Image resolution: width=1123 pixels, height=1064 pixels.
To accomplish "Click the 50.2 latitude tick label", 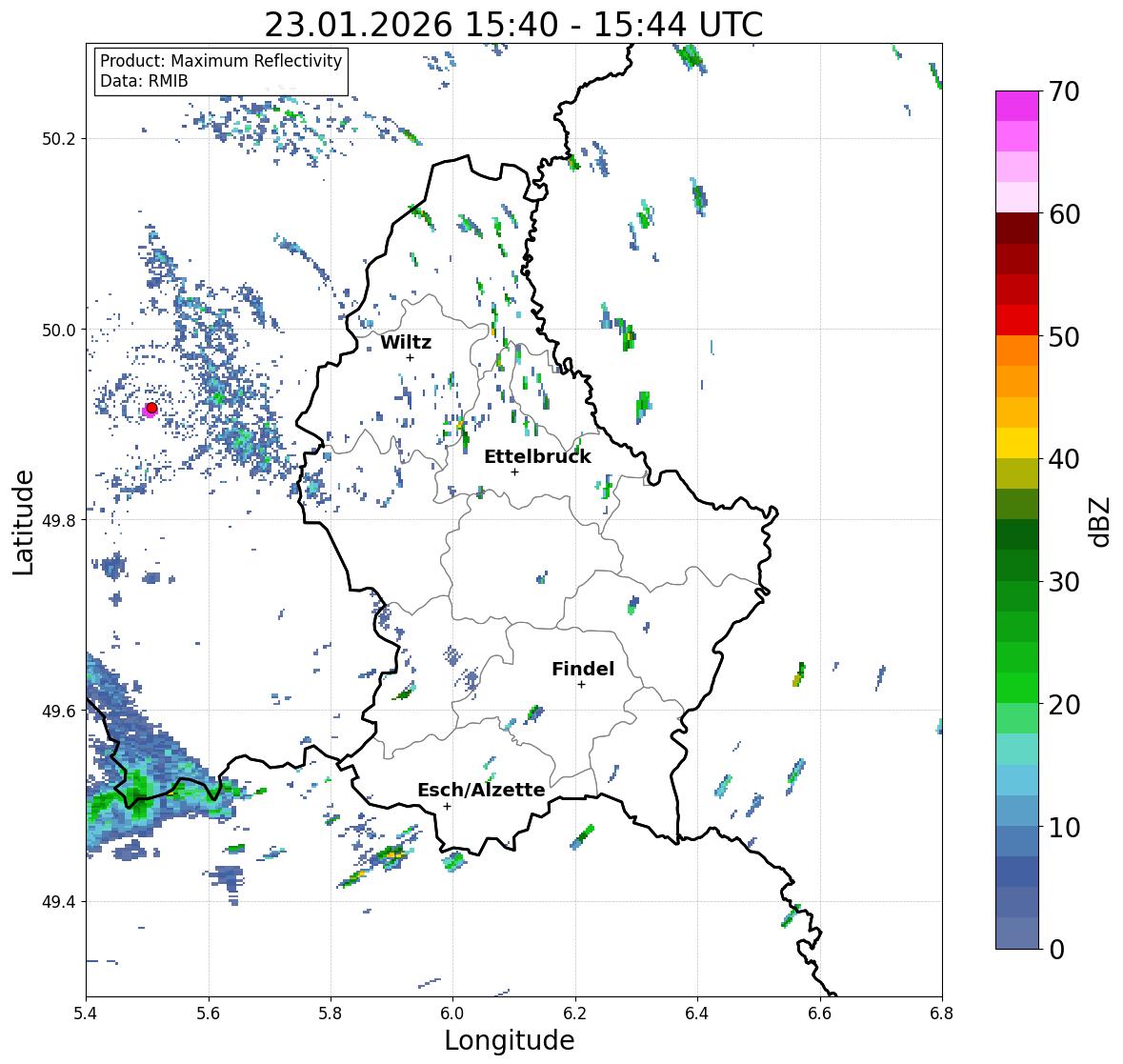I will click(59, 139).
